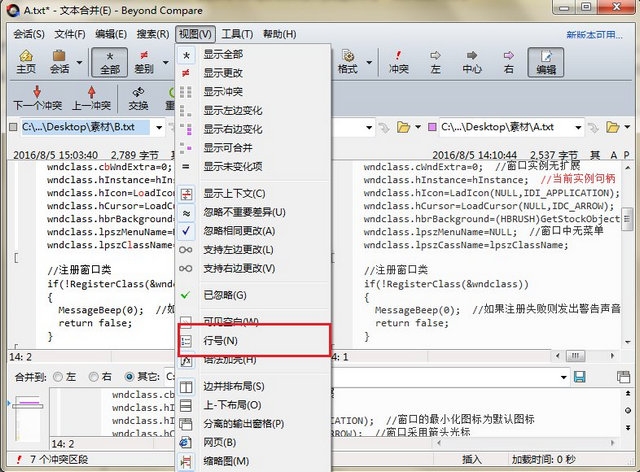The width and height of the screenshot is (640, 472).
Task: Open center pane path dropdown arrow
Action: (369, 127)
